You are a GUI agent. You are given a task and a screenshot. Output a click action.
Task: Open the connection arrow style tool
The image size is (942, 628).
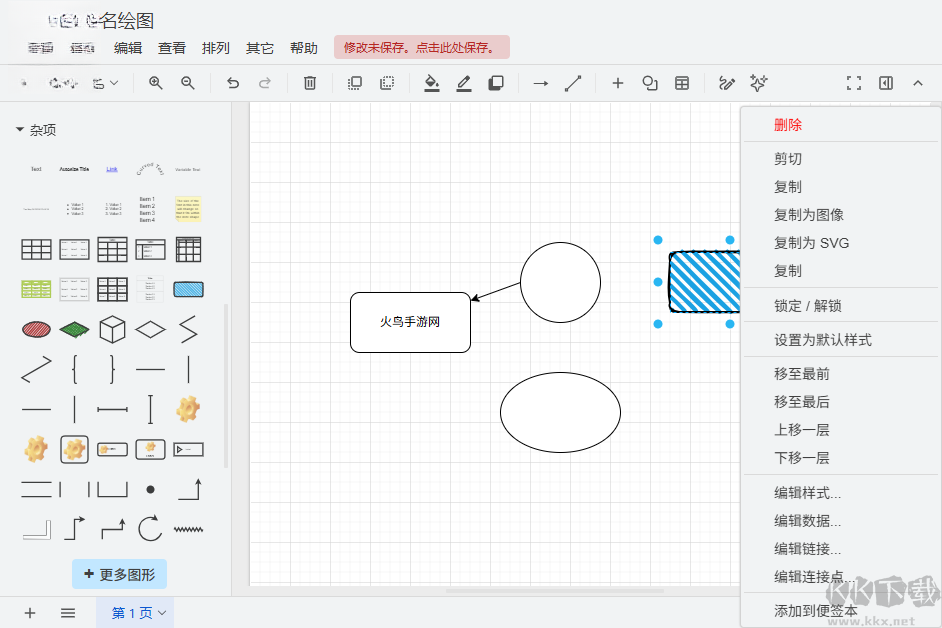(x=541, y=83)
